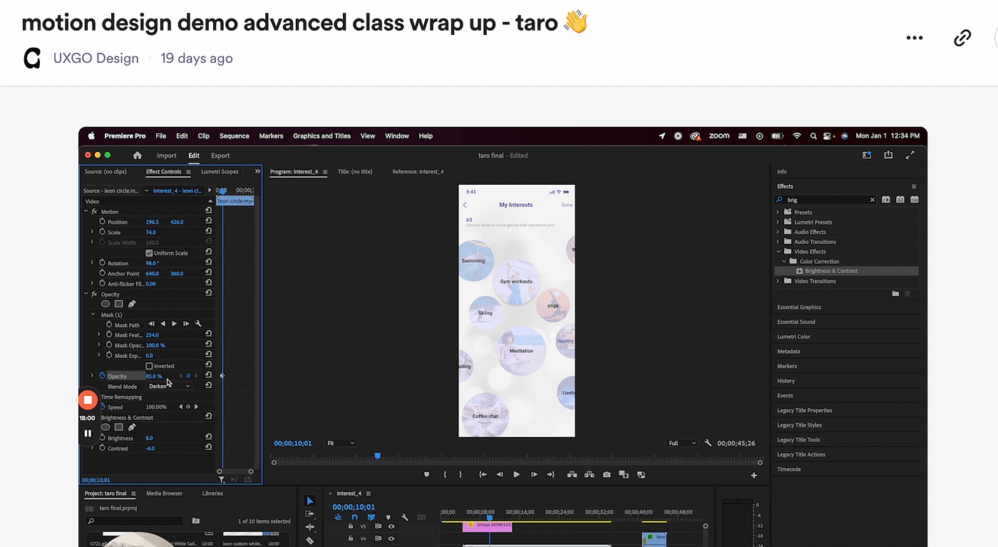Image resolution: width=998 pixels, height=547 pixels.
Task: Open the Blend Mode dropdown
Action: 169,386
